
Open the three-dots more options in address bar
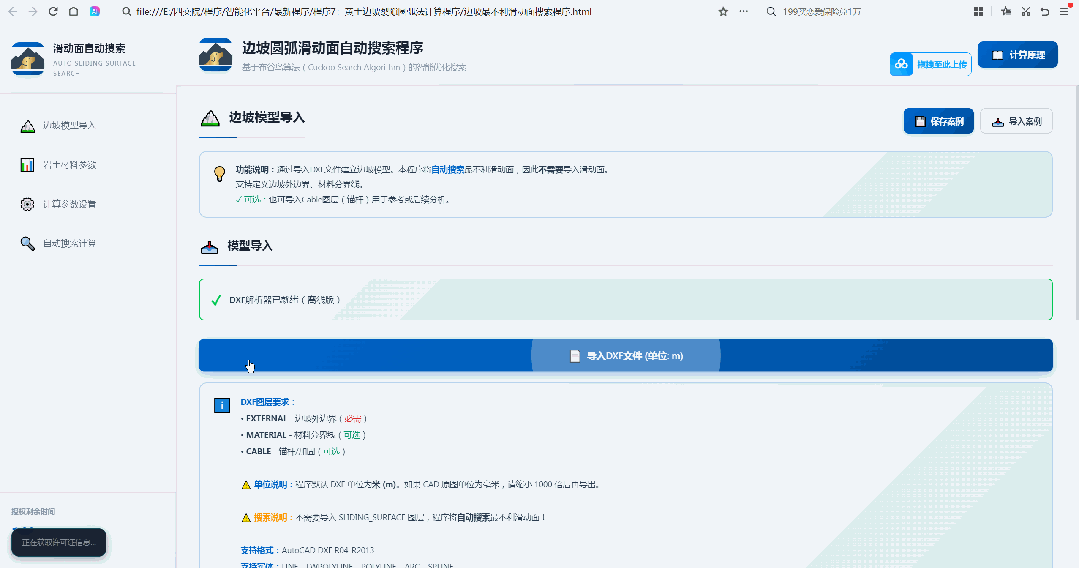[x=744, y=12]
